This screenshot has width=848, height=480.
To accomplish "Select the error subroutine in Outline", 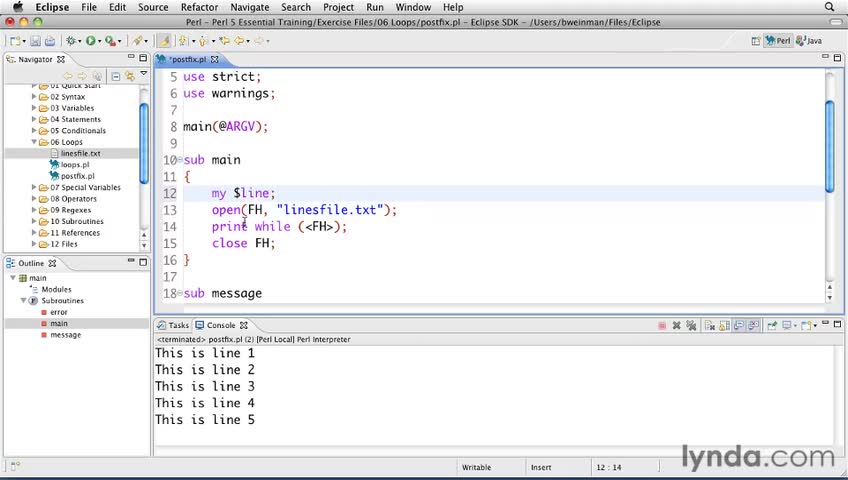I will (58, 312).
